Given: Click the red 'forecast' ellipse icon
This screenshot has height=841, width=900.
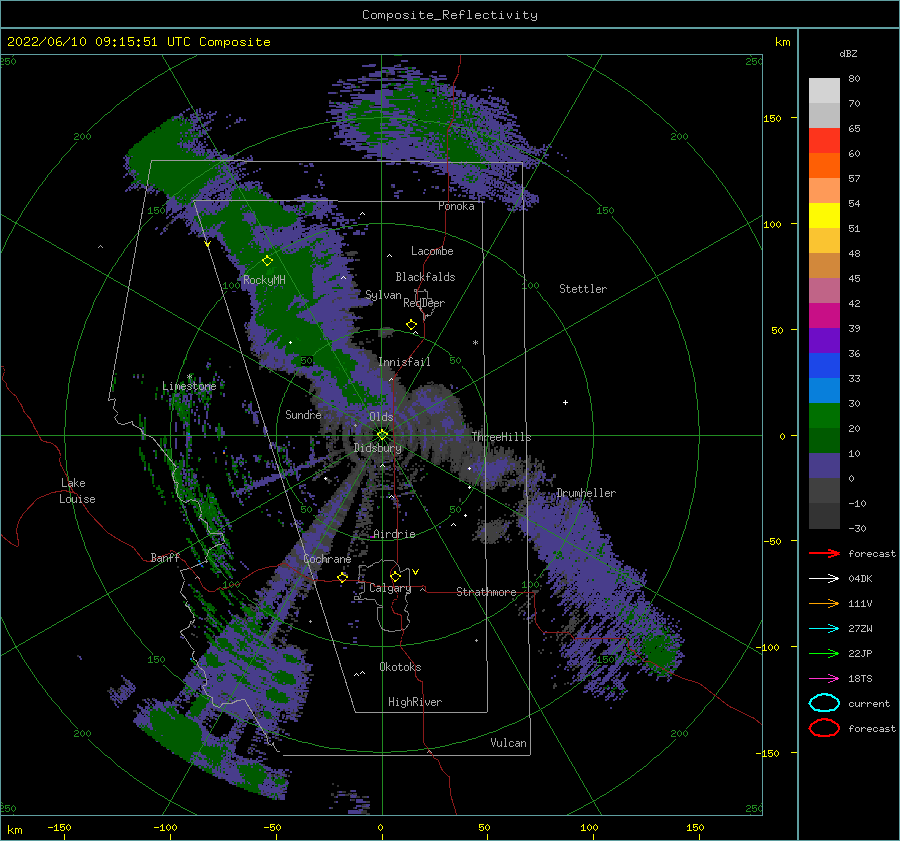Looking at the screenshot, I should click(824, 728).
